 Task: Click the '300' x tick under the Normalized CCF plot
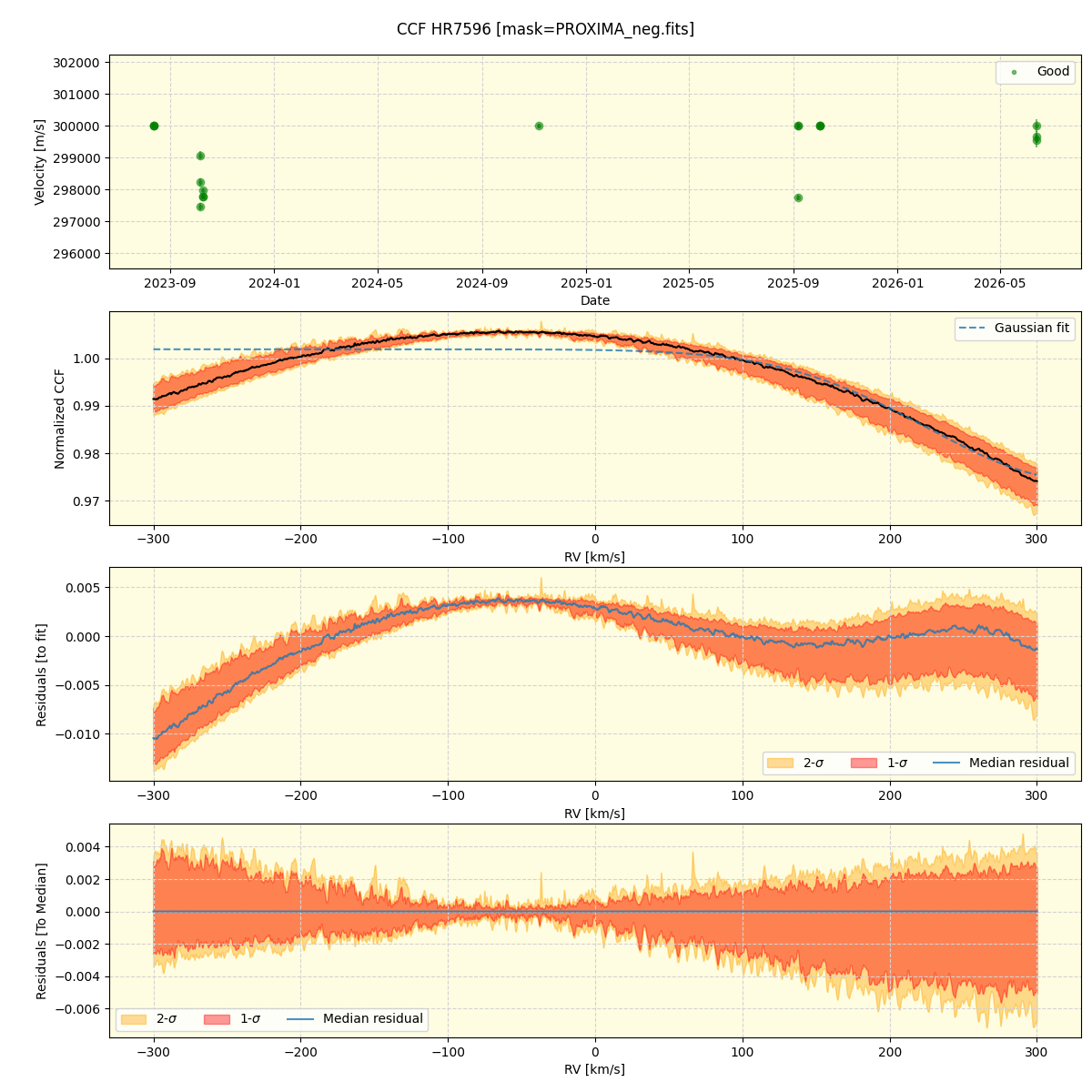coord(1036,541)
